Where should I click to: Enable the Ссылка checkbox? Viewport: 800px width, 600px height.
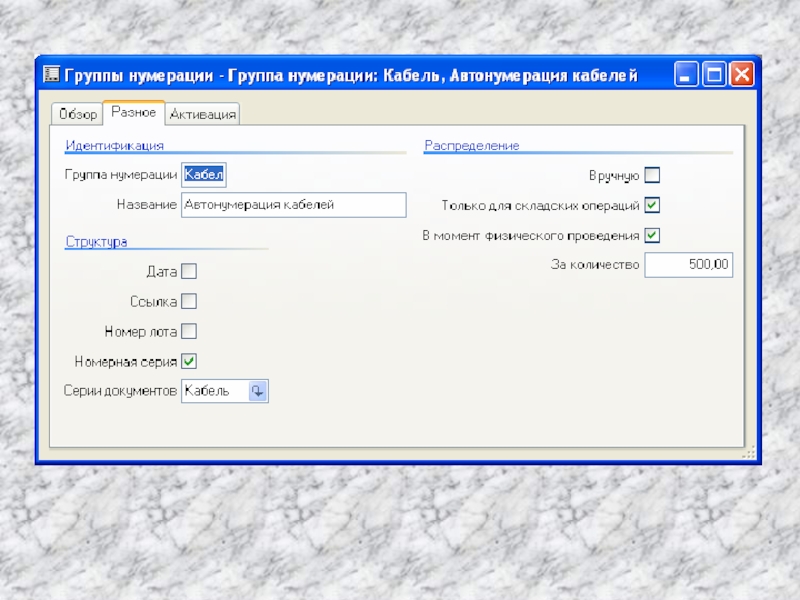(x=189, y=301)
